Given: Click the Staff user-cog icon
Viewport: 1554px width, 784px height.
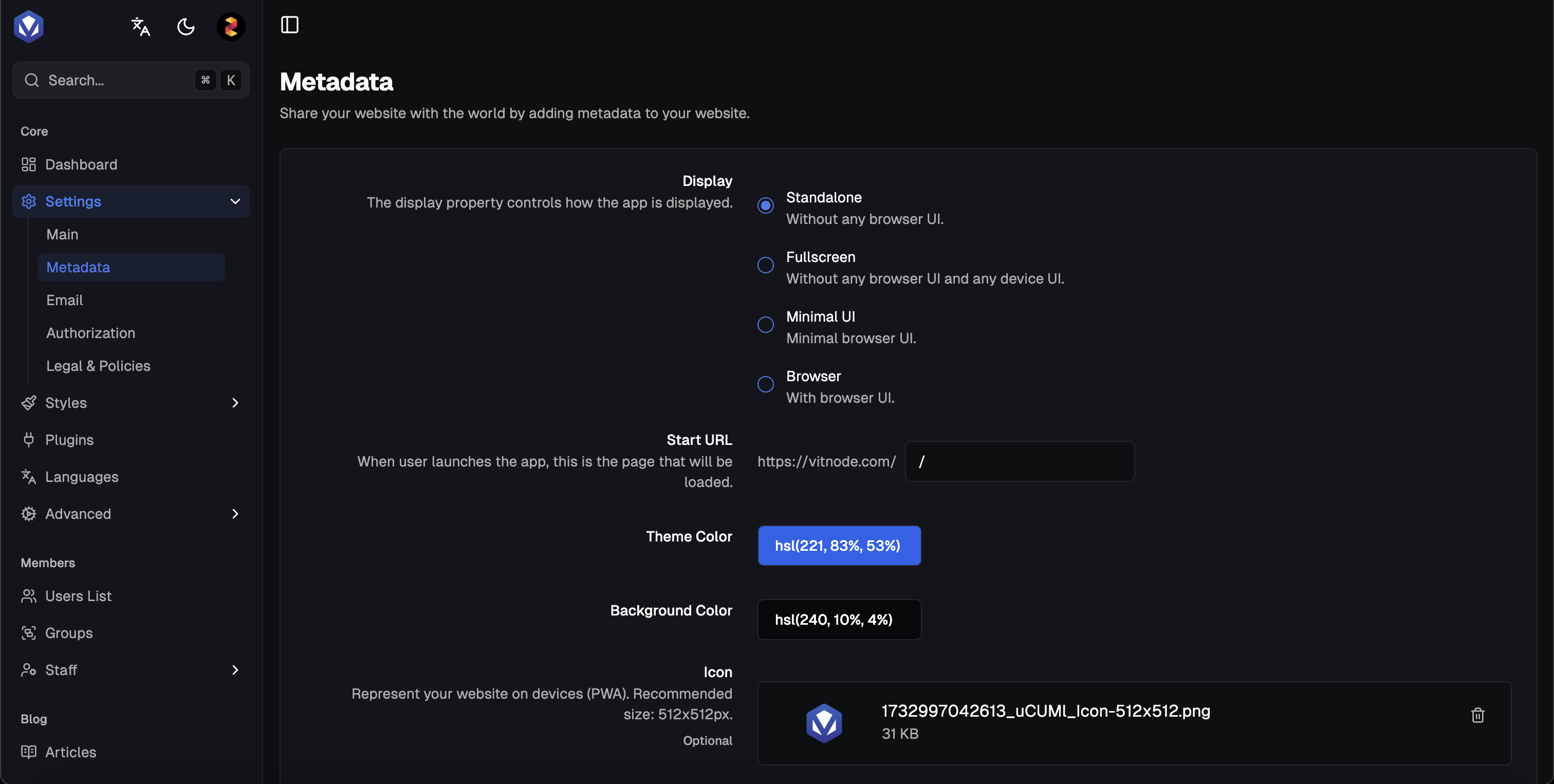Looking at the screenshot, I should [x=28, y=670].
